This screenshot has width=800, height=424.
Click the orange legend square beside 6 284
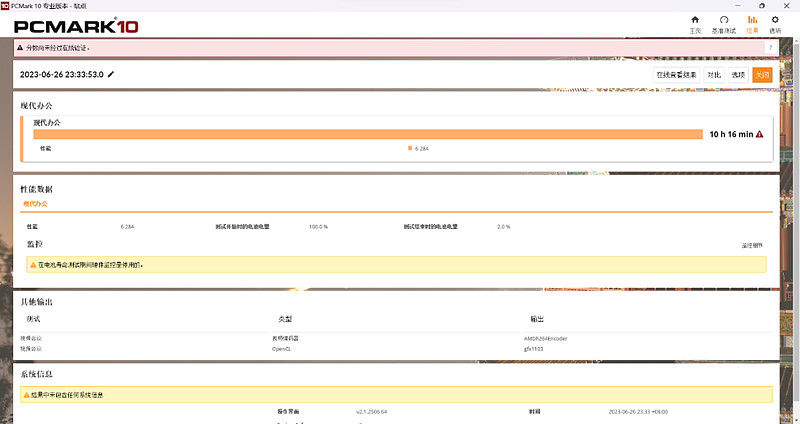point(410,148)
